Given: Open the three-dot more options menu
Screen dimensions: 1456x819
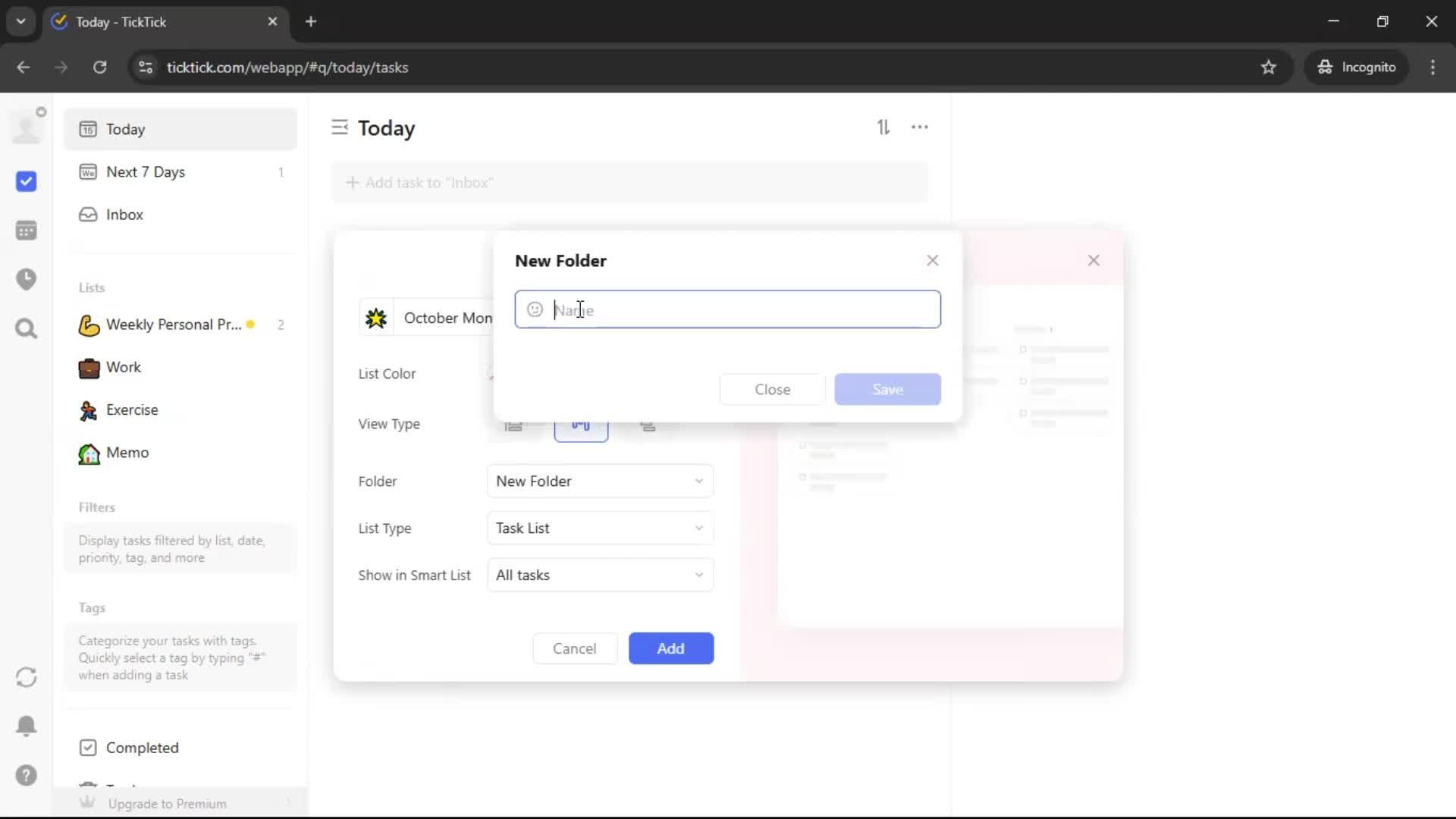Looking at the screenshot, I should [x=920, y=127].
